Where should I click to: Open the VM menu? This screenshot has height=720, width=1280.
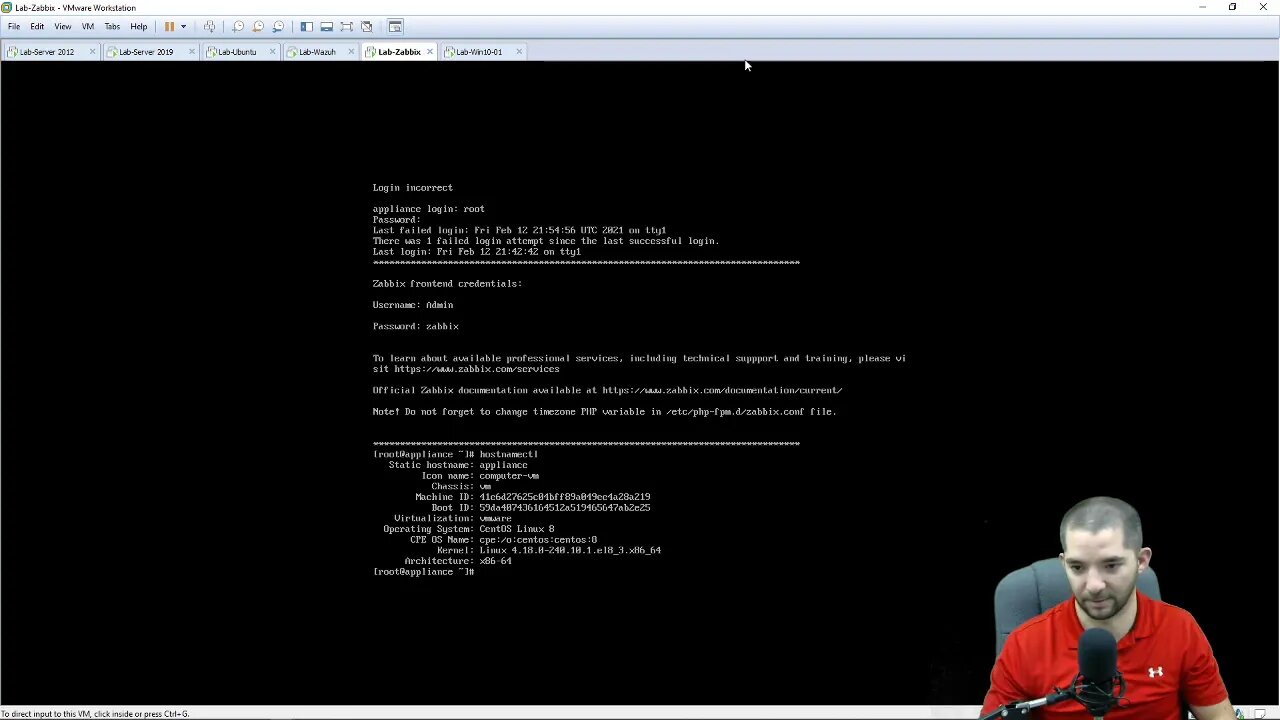pos(88,27)
